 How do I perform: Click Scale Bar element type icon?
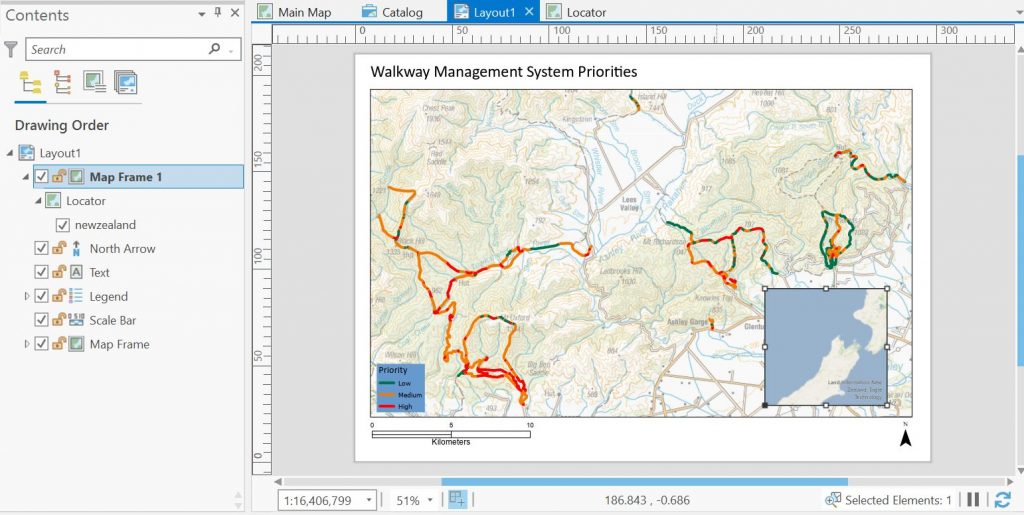point(76,320)
